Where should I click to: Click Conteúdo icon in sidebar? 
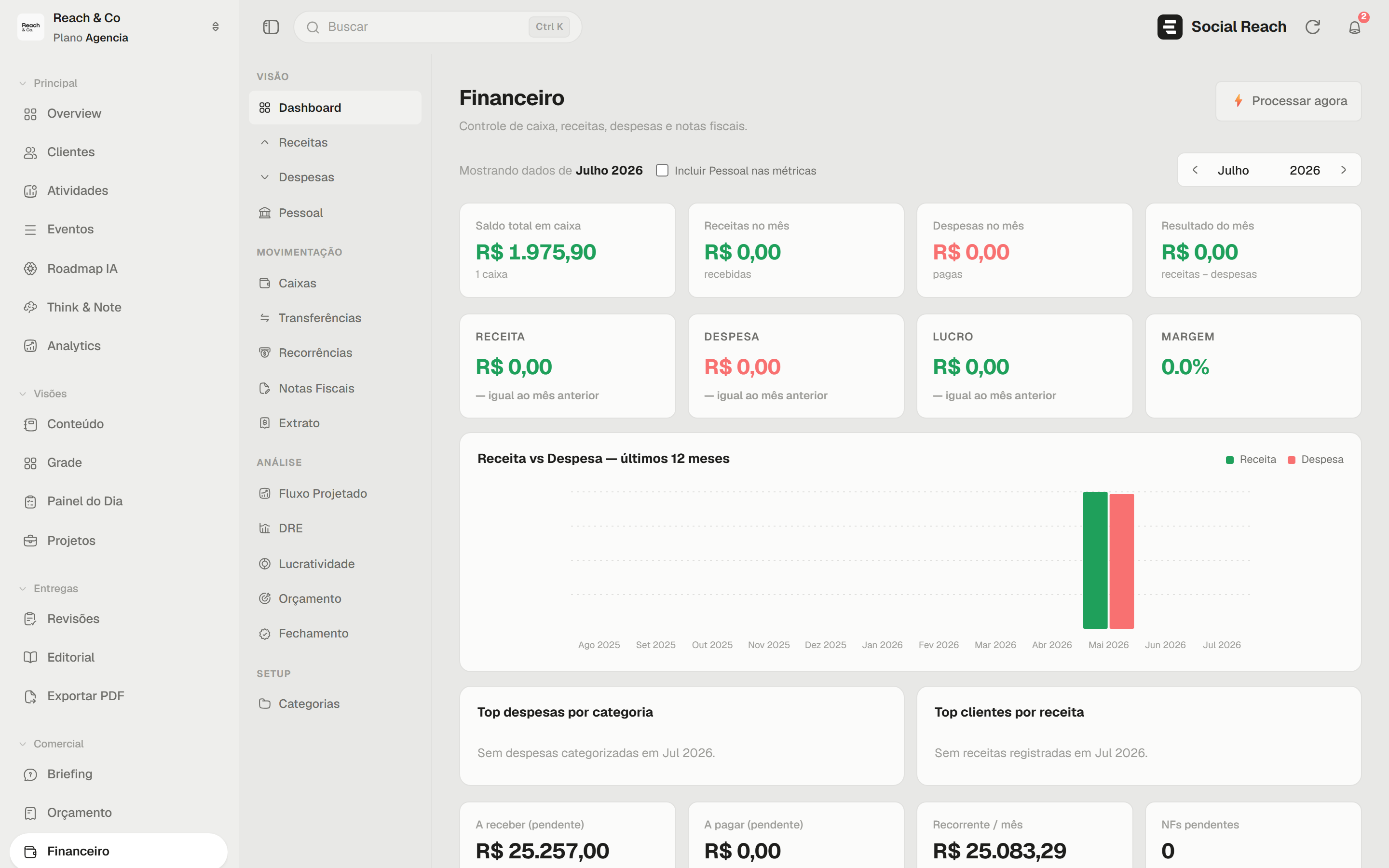tap(30, 424)
